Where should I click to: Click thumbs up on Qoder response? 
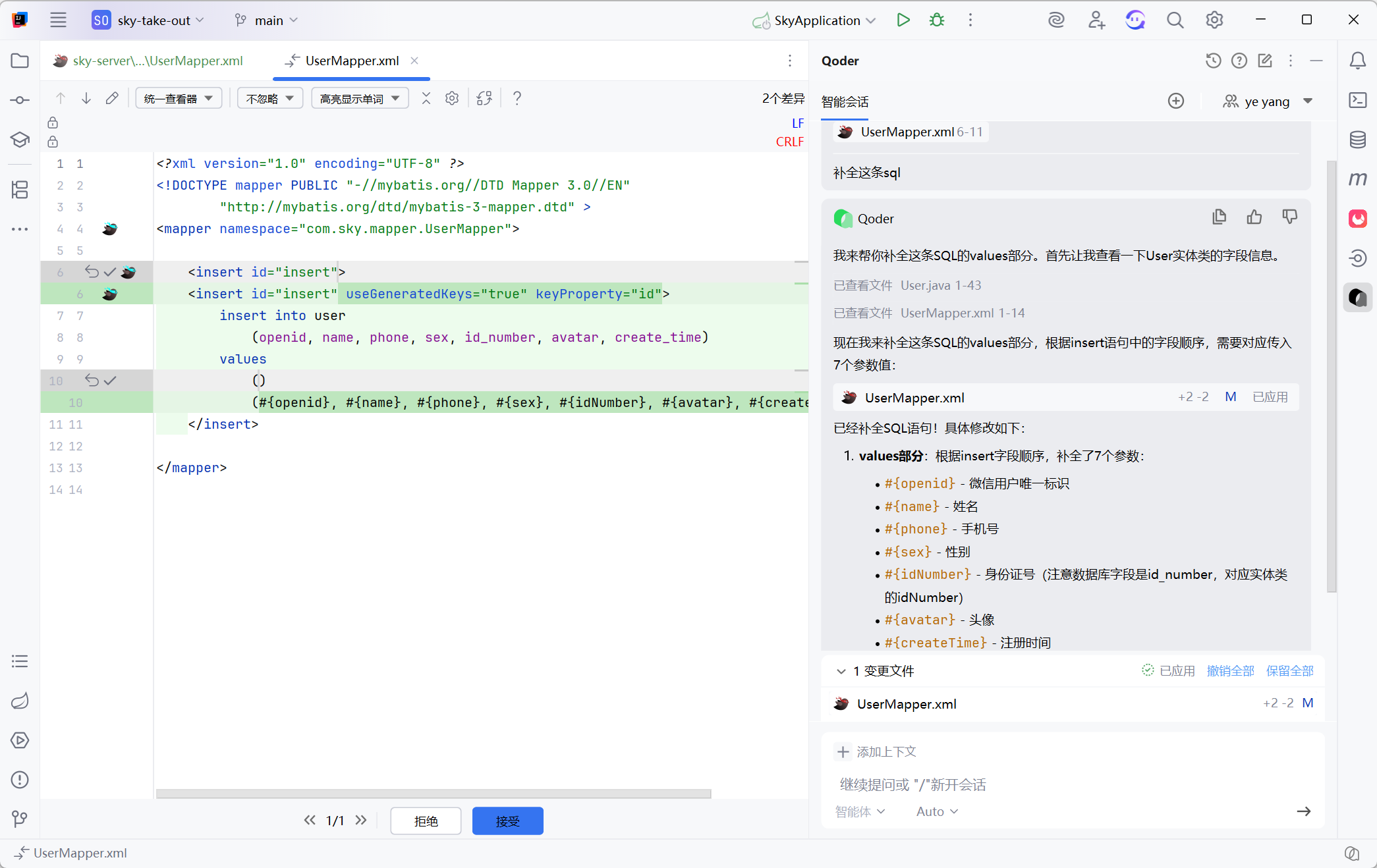coord(1254,217)
